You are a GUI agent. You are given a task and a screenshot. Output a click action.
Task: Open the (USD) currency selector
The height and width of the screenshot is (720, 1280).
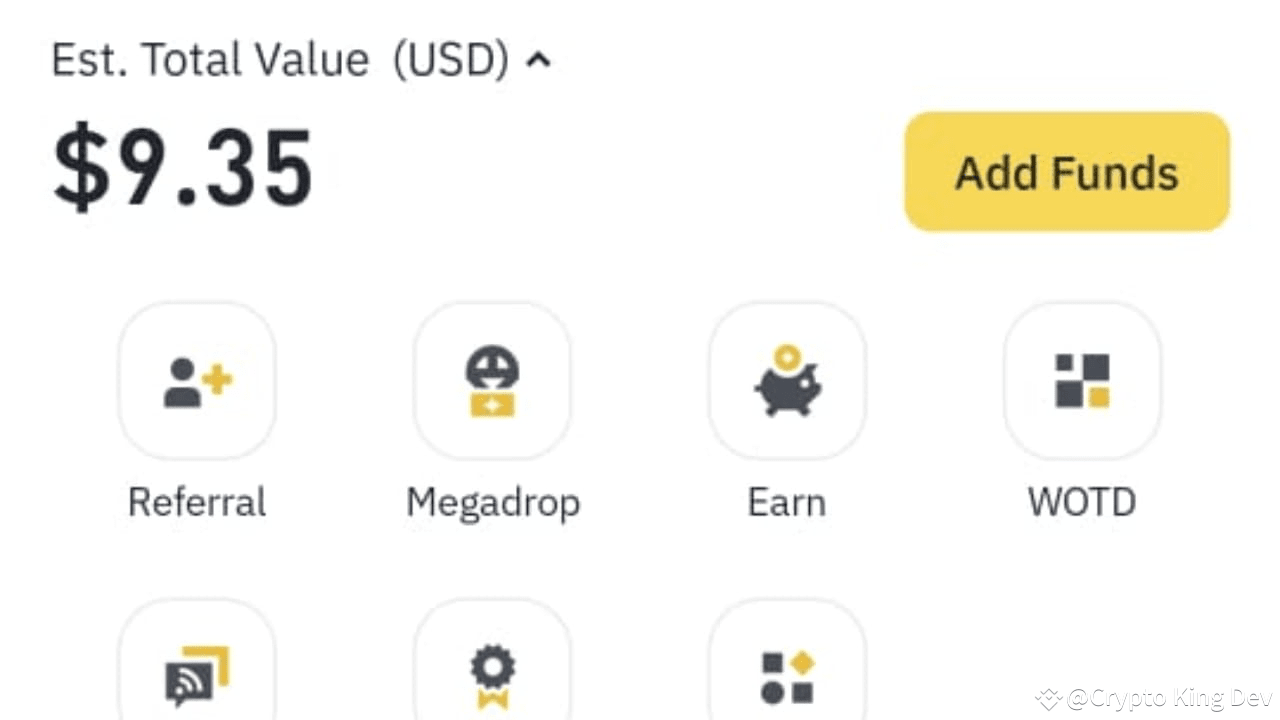tap(451, 61)
